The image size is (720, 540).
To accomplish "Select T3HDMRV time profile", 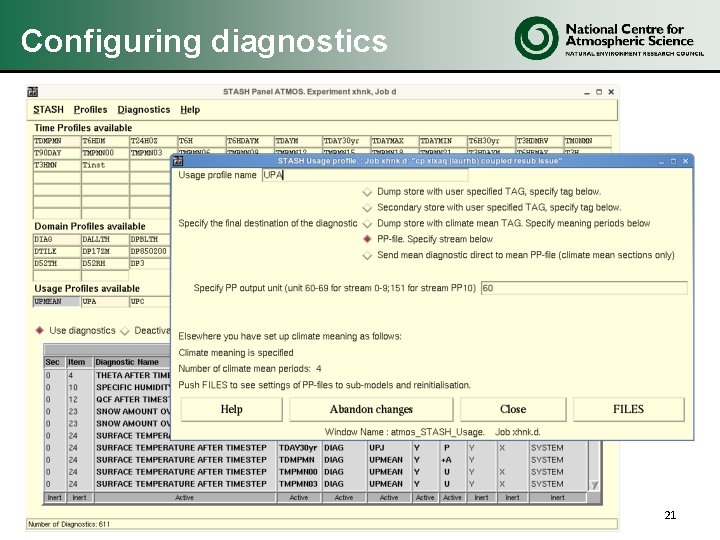I will click(x=539, y=141).
